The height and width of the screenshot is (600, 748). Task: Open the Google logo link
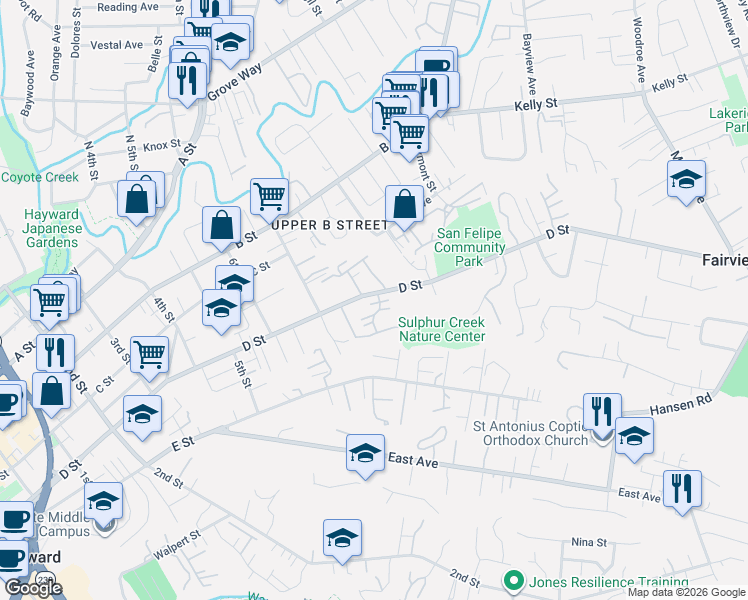[x=34, y=588]
